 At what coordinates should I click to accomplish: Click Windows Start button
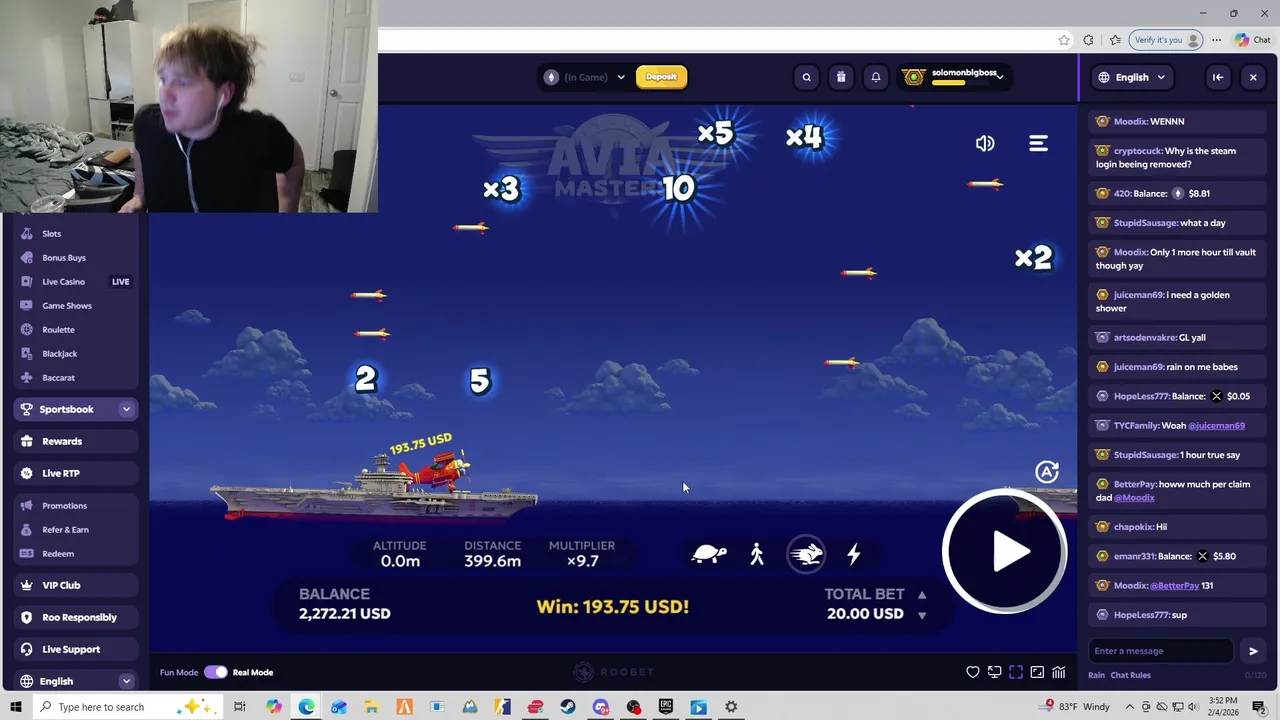15,707
